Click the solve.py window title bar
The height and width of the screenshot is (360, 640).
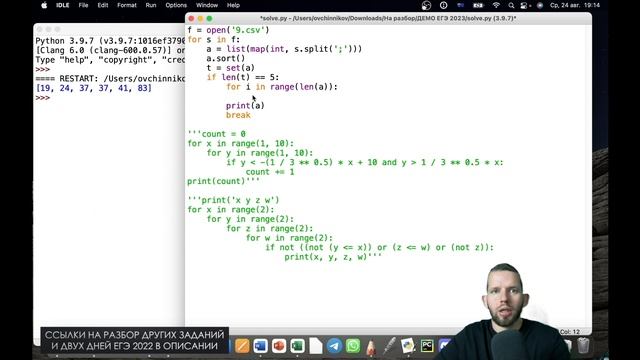click(x=388, y=18)
